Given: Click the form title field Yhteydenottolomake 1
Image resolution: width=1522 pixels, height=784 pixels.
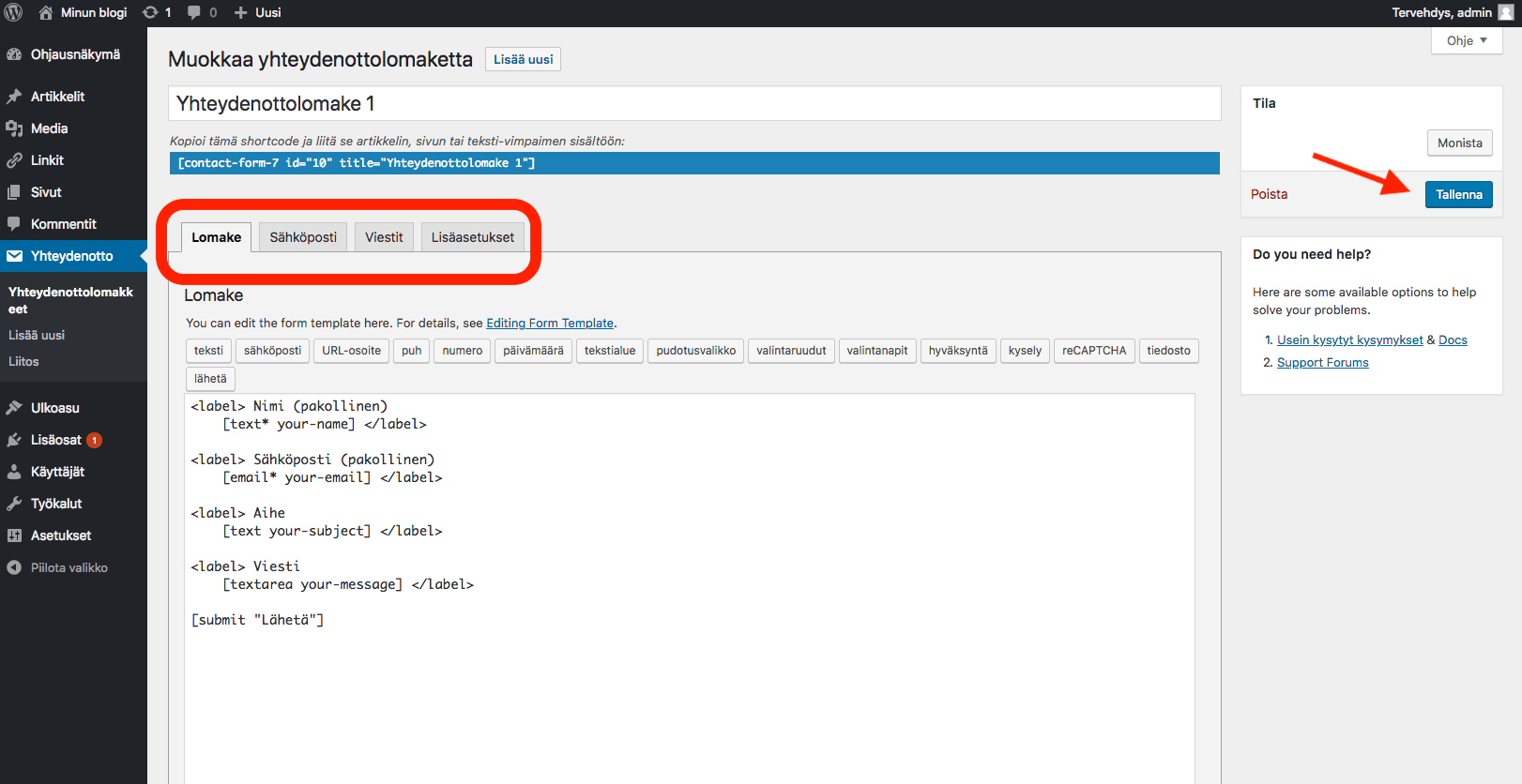Looking at the screenshot, I should 694,103.
